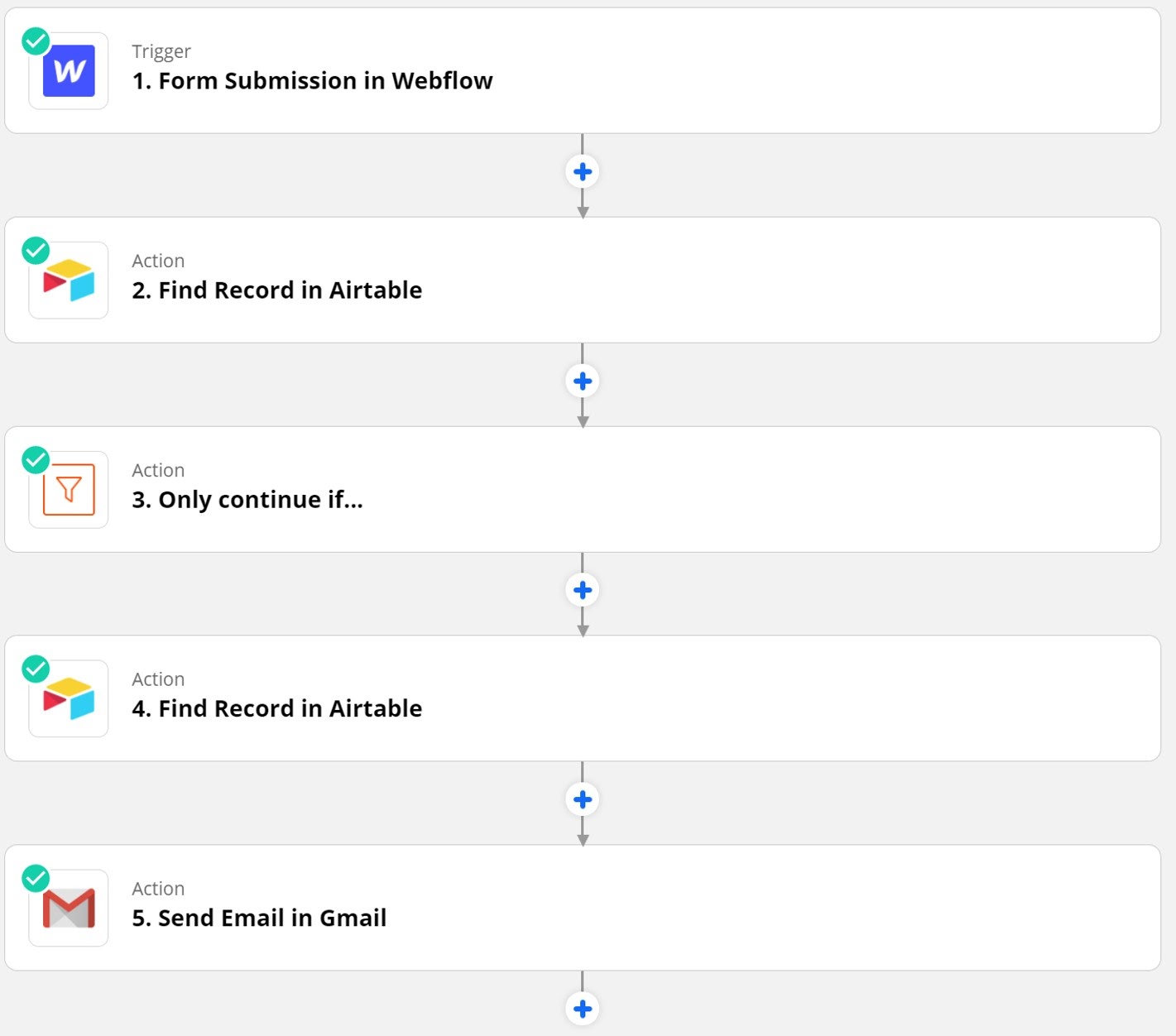1176x1036 pixels.
Task: Click the green checkmark on the Gmail step
Action: click(36, 878)
